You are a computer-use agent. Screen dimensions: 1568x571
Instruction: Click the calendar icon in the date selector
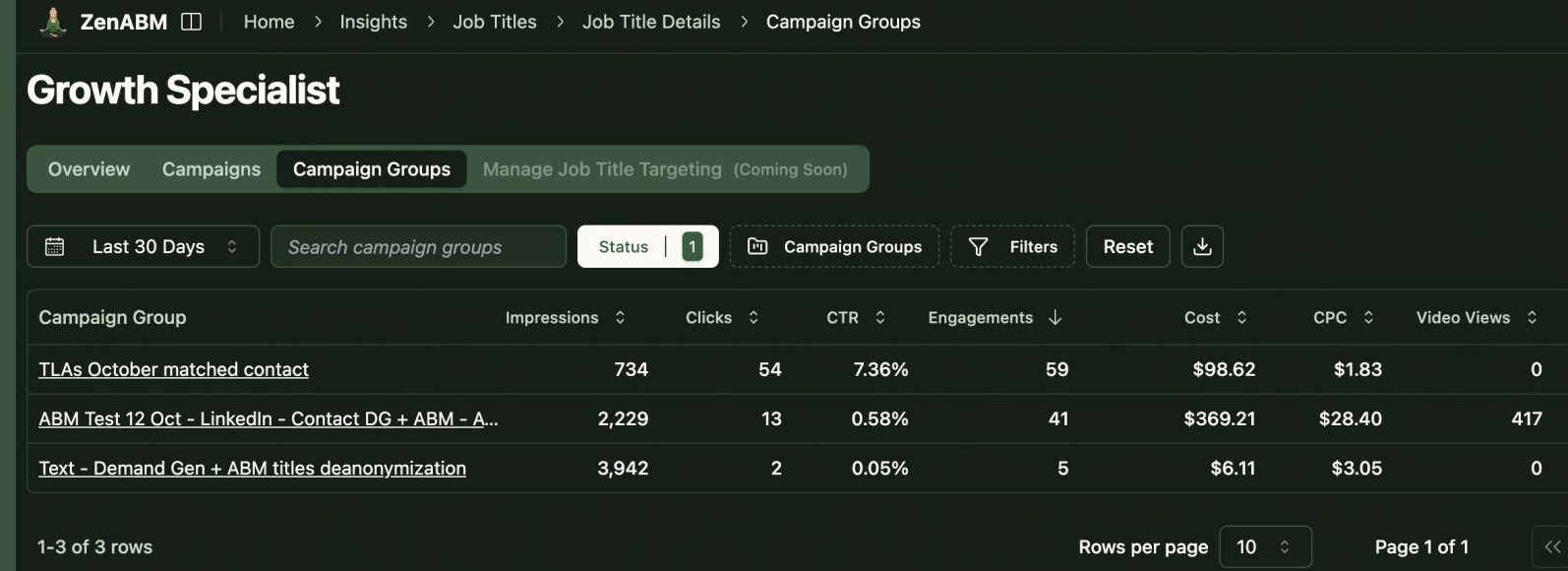click(x=54, y=246)
